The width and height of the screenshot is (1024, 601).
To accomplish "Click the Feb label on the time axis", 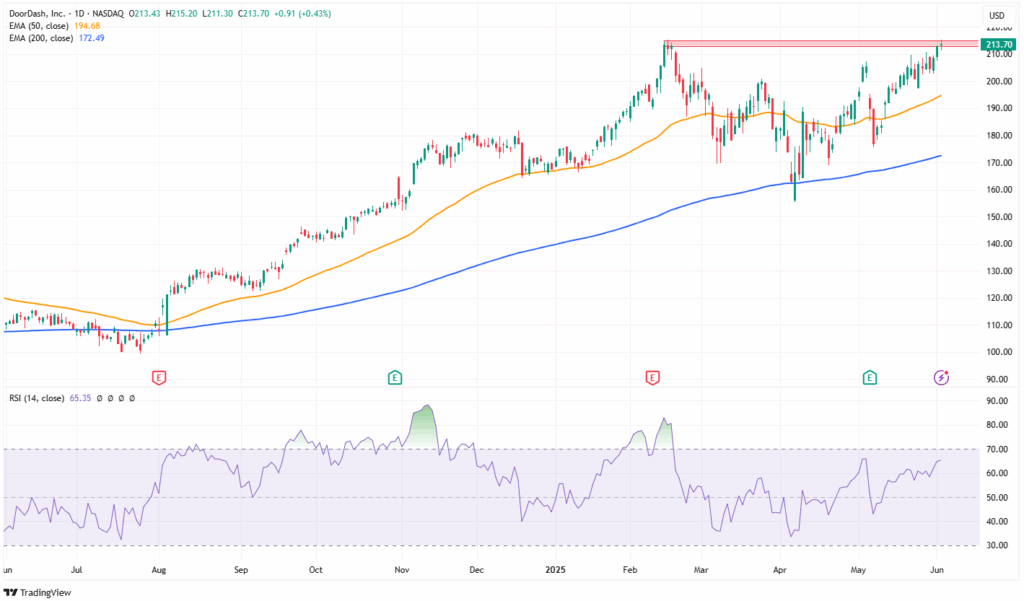I will coord(630,570).
